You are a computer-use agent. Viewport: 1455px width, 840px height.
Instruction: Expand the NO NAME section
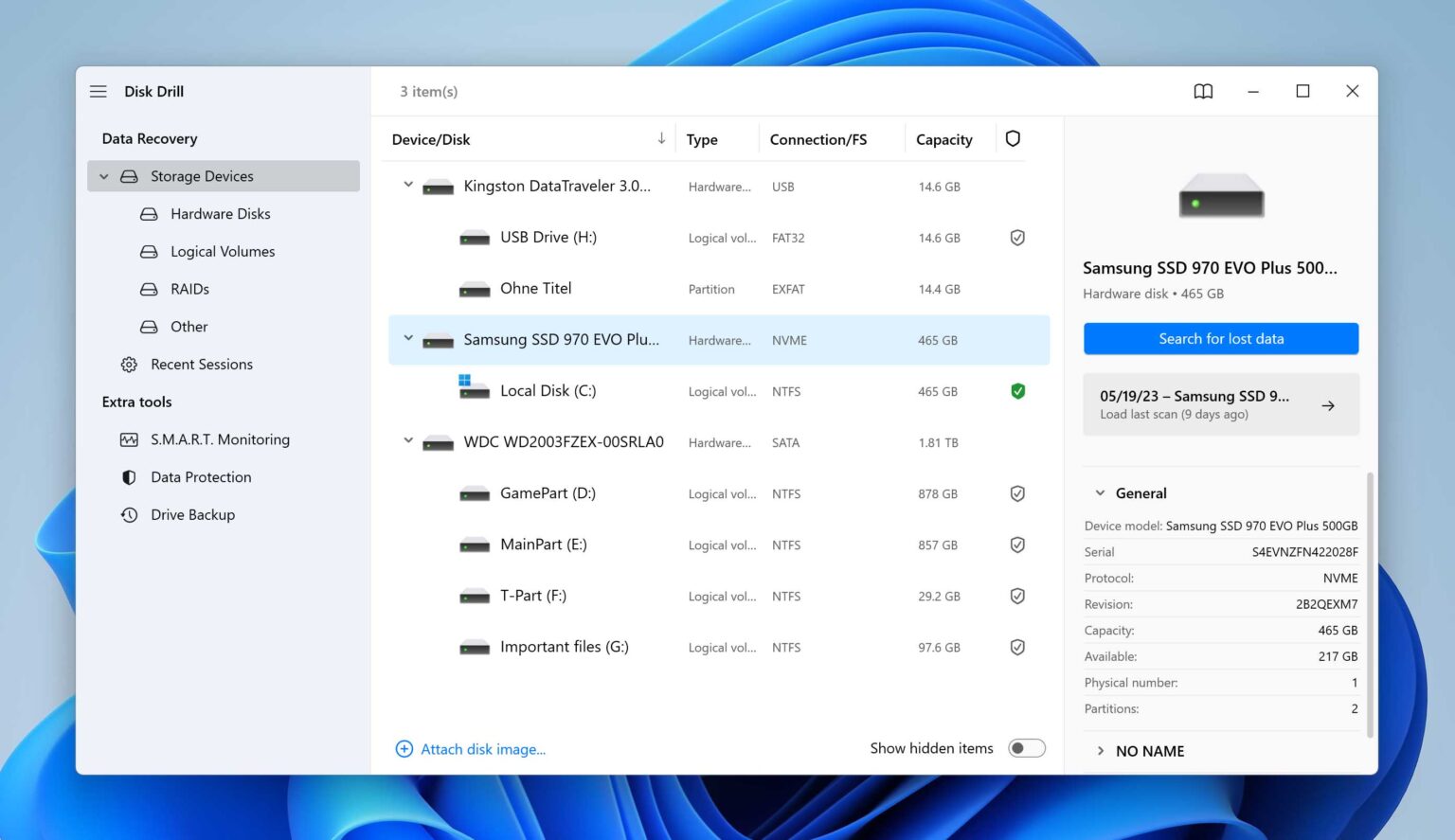(1100, 750)
